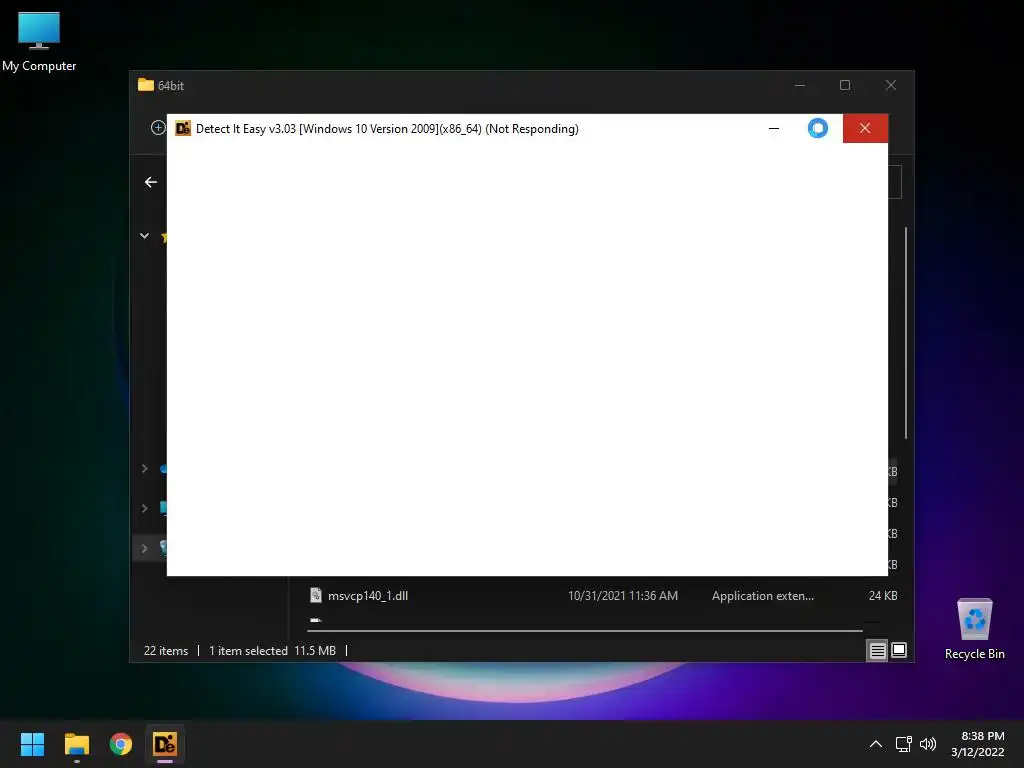Screen dimensions: 1024x768
Task: Close the 64bit Explorer window
Action: click(891, 86)
